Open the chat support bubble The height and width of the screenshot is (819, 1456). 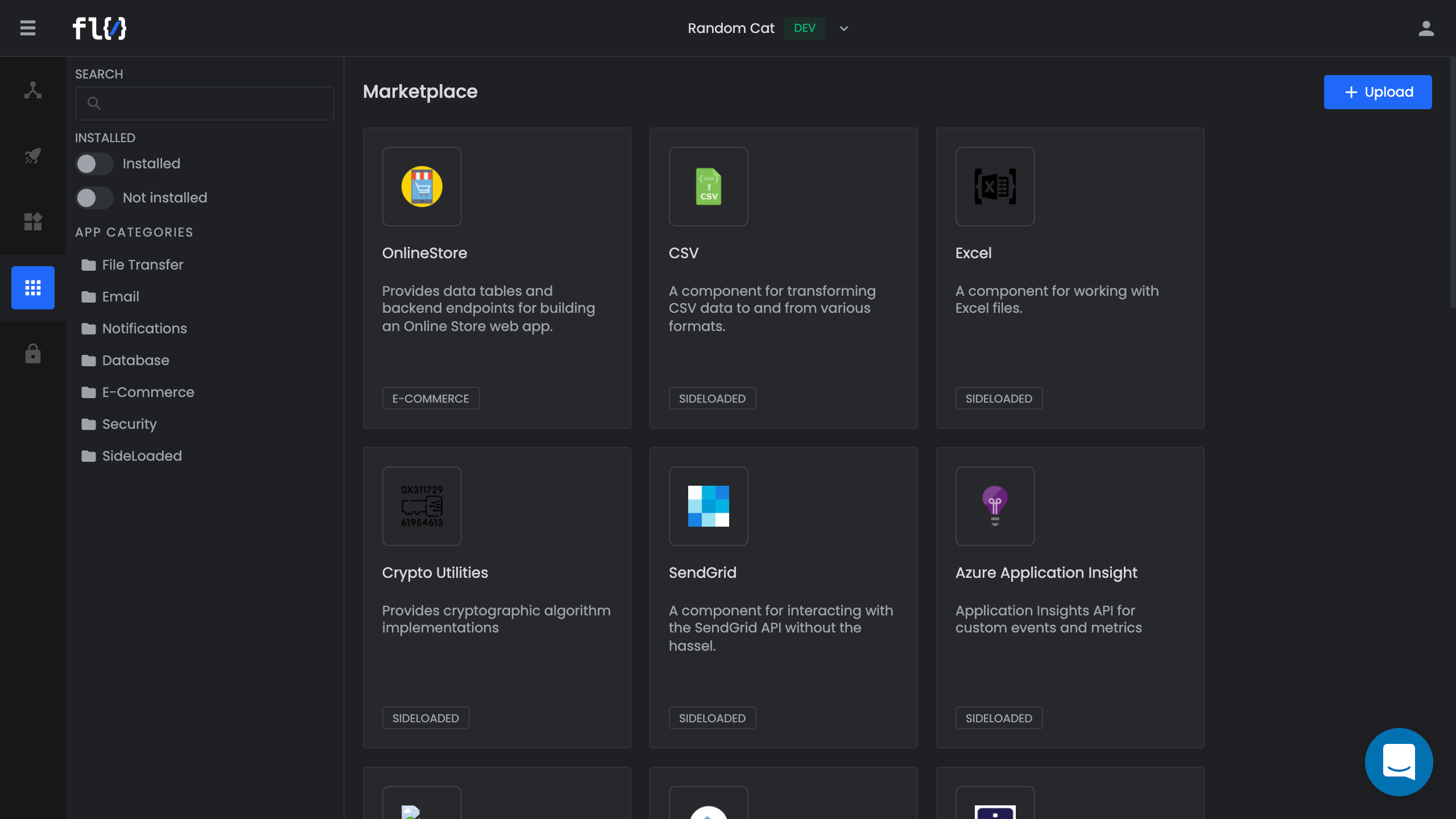[1399, 762]
